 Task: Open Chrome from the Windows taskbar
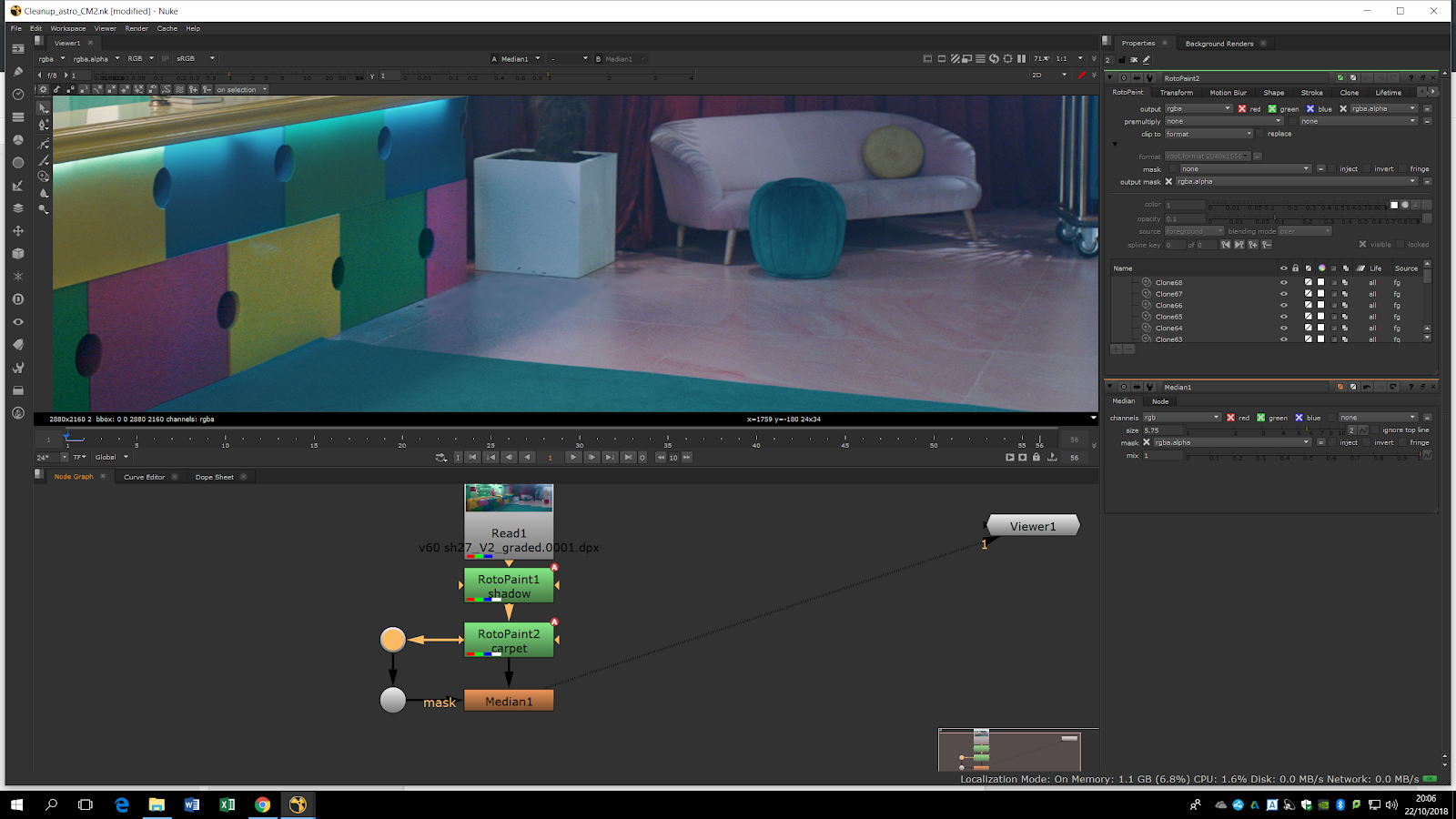click(x=262, y=804)
